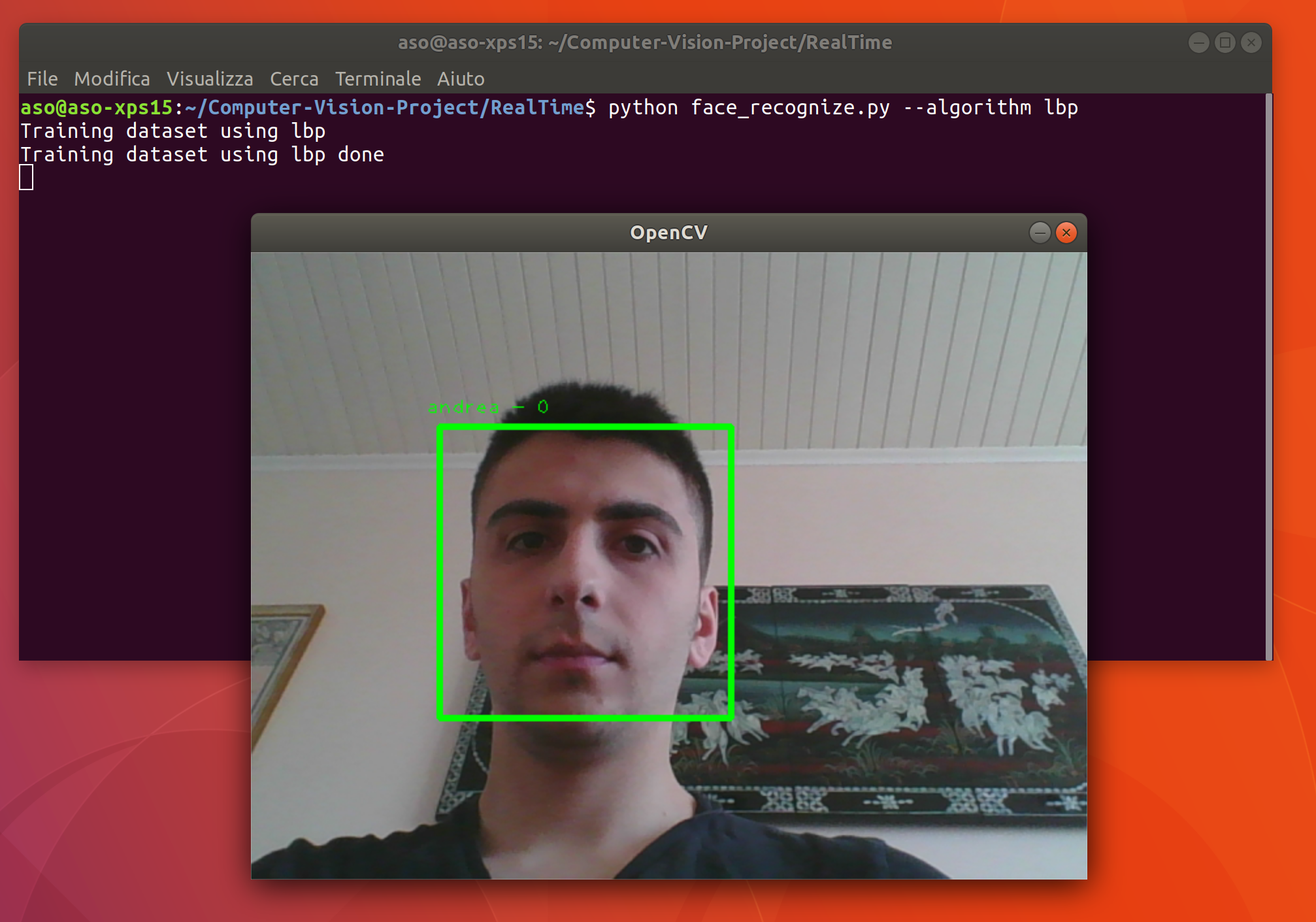
Task: Click the terminal title bar text
Action: click(645, 43)
